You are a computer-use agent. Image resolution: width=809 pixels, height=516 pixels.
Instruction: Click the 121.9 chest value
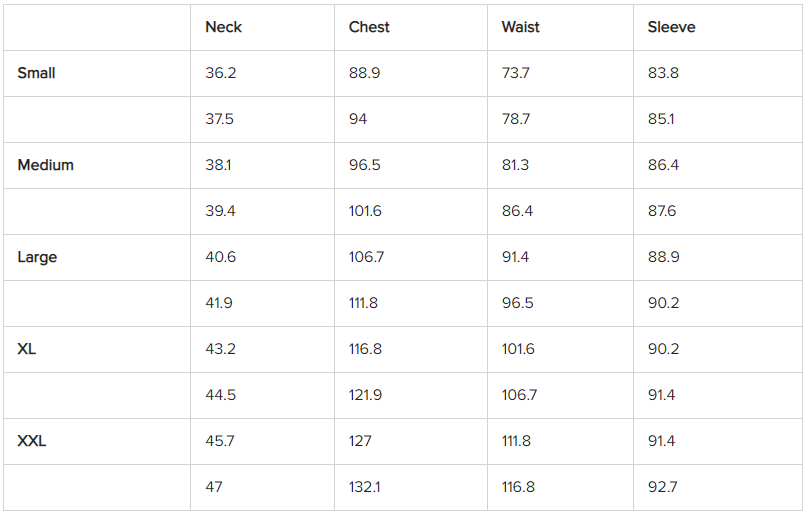(x=365, y=395)
